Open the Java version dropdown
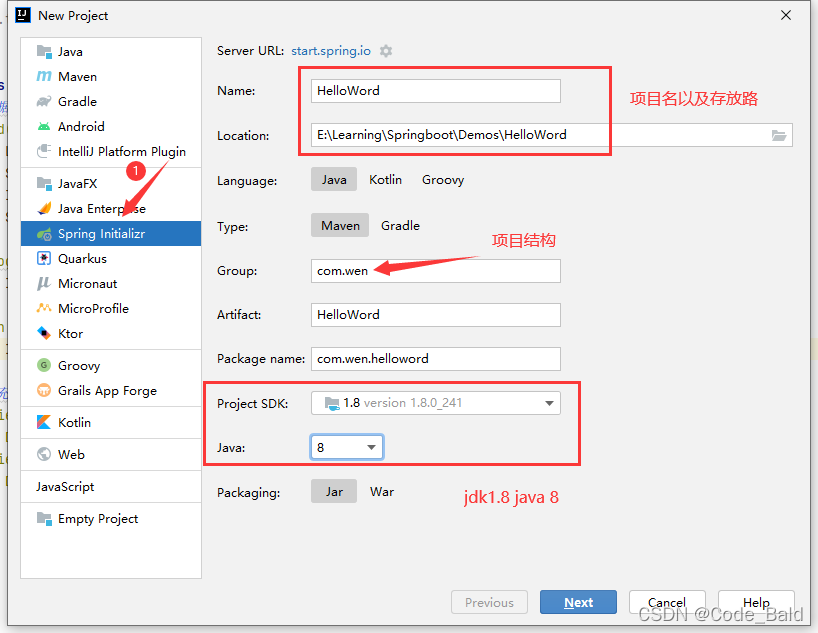Screen dimensions: 818x633 point(347,447)
